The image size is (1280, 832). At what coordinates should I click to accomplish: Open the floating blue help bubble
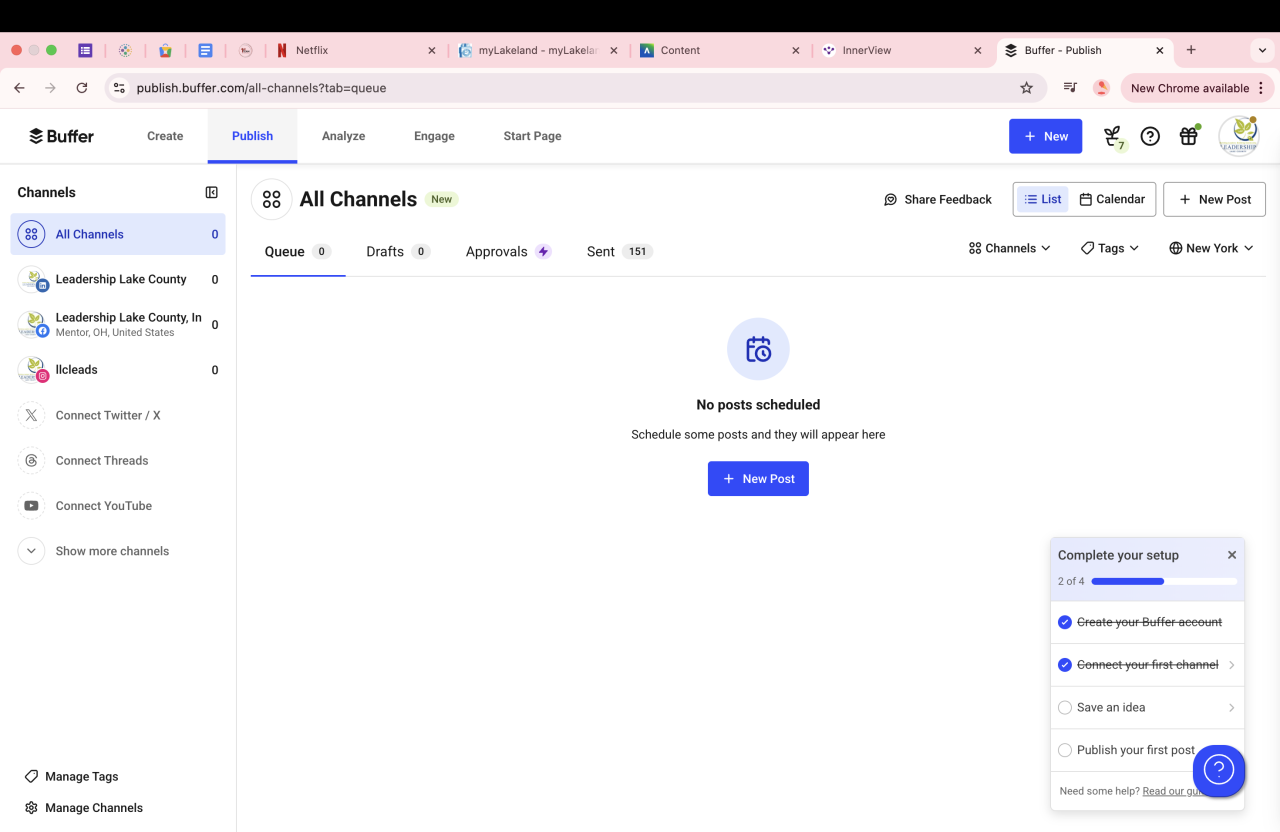[x=1218, y=770]
